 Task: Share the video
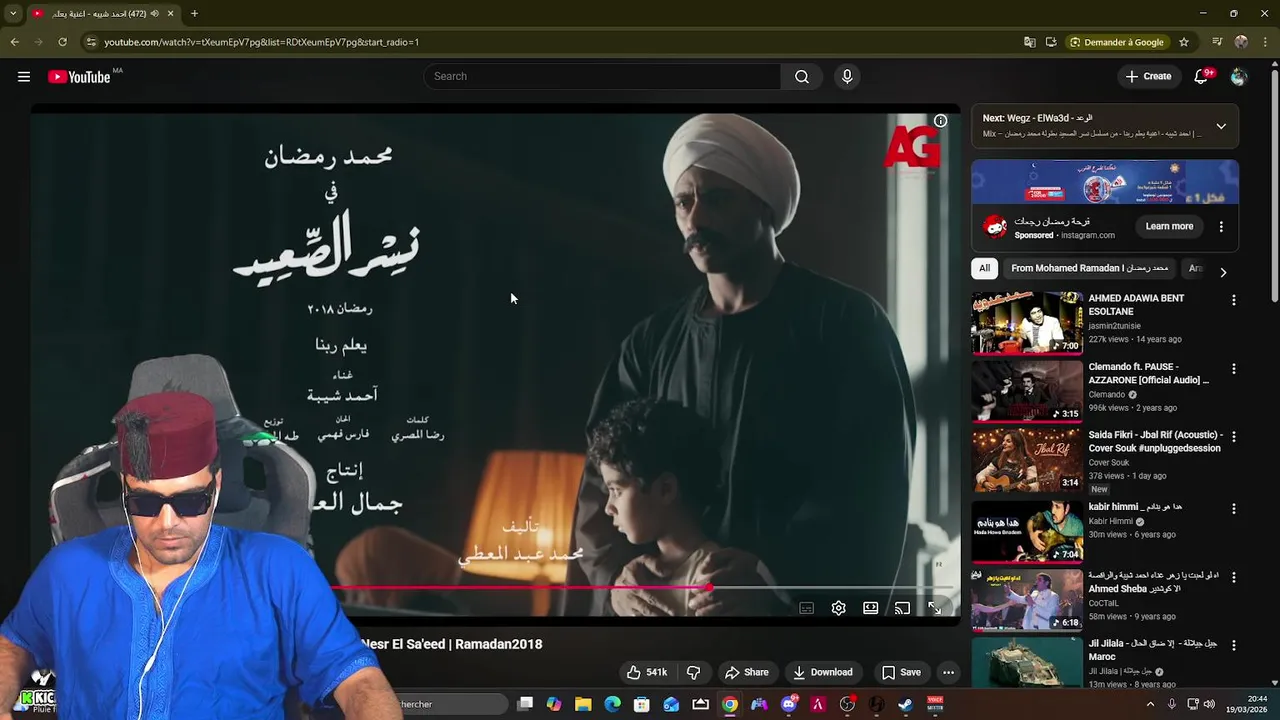tap(747, 672)
